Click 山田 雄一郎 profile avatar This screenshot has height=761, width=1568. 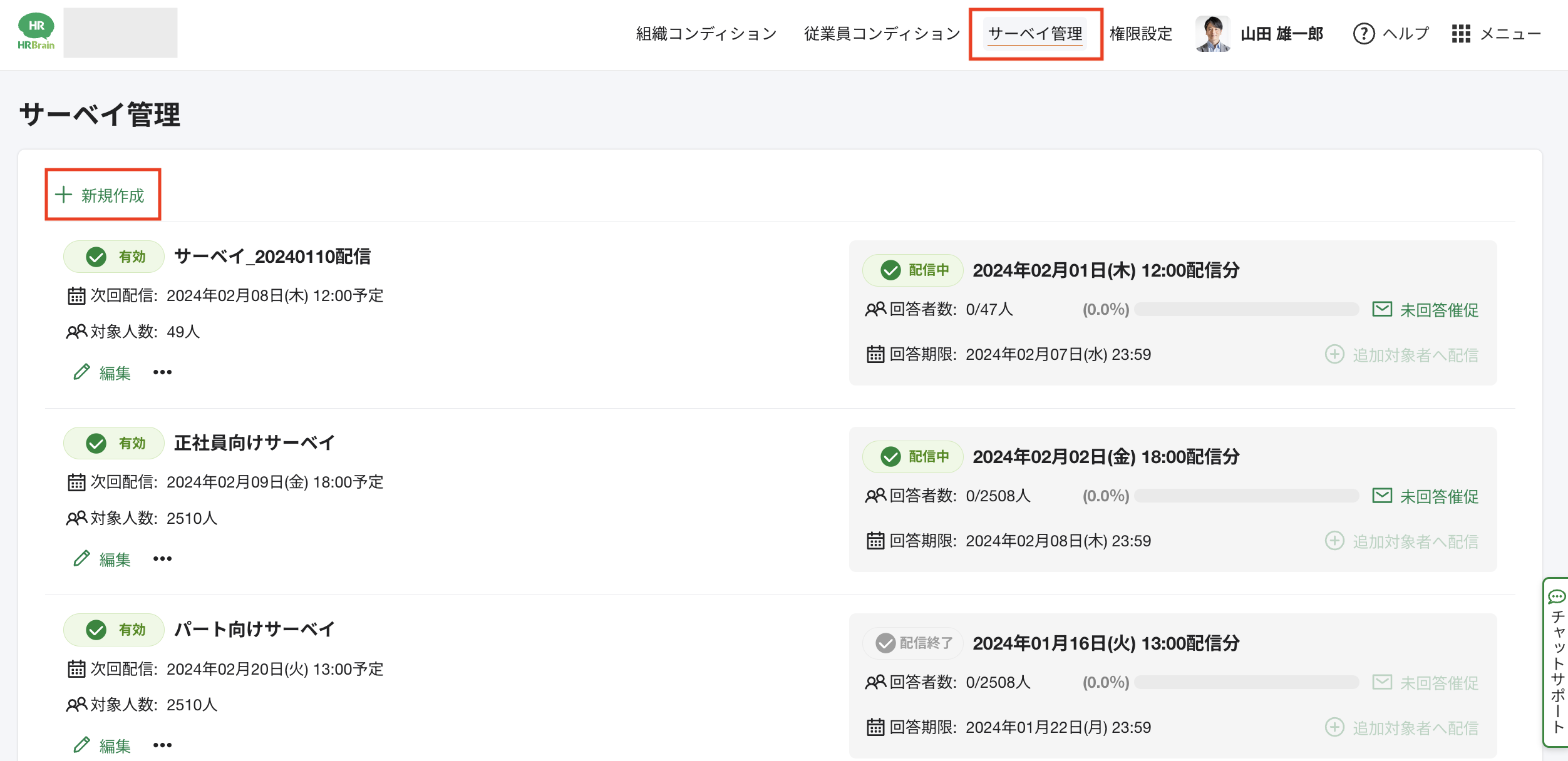1212,34
